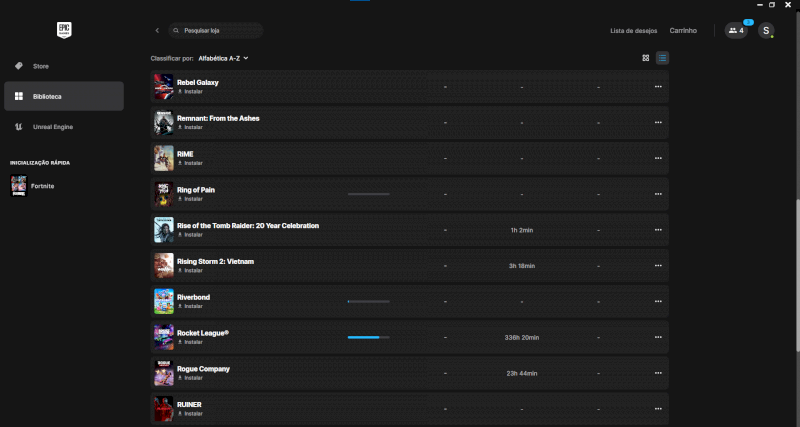Open the Unreal Engine section
Viewport: 800px width, 427px height.
(52, 127)
